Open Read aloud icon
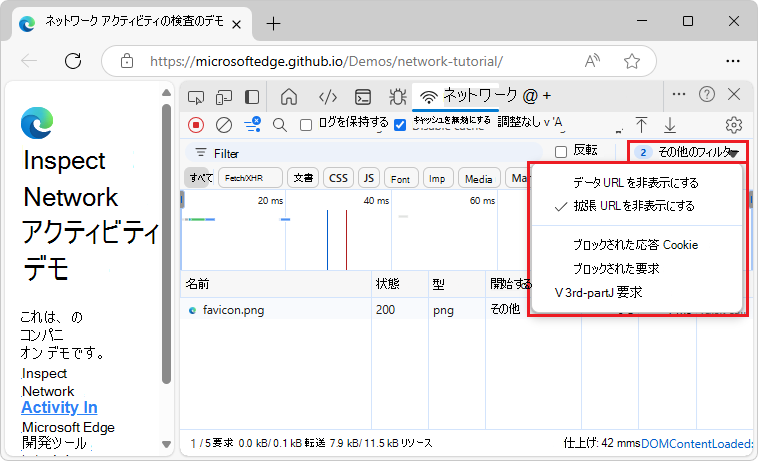The image size is (758, 461). [592, 61]
